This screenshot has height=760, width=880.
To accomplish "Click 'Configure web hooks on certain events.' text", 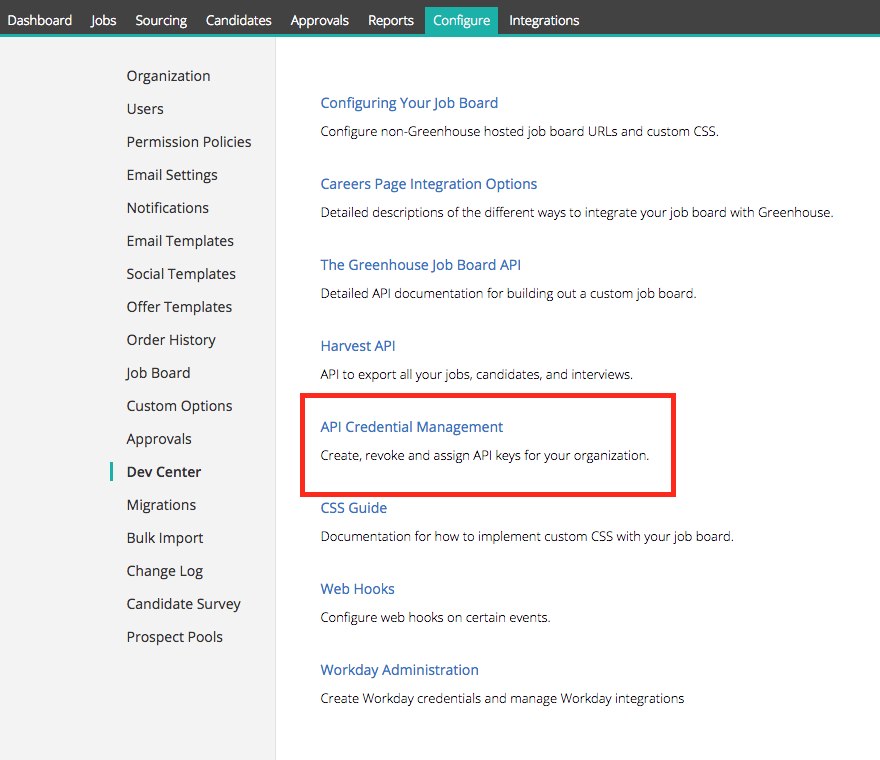I will pos(436,617).
